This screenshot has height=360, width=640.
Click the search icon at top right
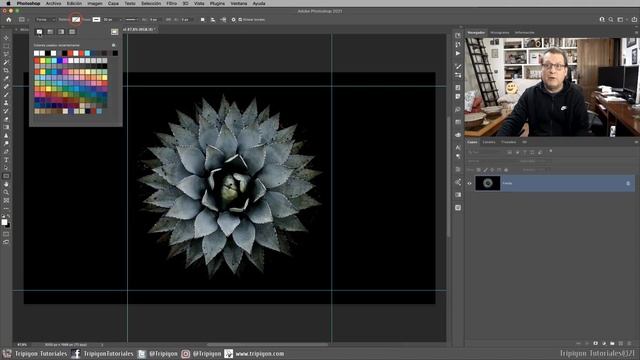click(611, 20)
